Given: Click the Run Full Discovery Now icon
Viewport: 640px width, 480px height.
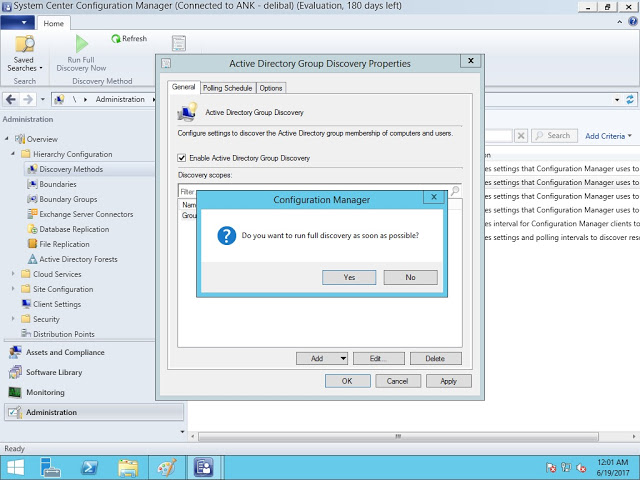Looking at the screenshot, I should (83, 43).
